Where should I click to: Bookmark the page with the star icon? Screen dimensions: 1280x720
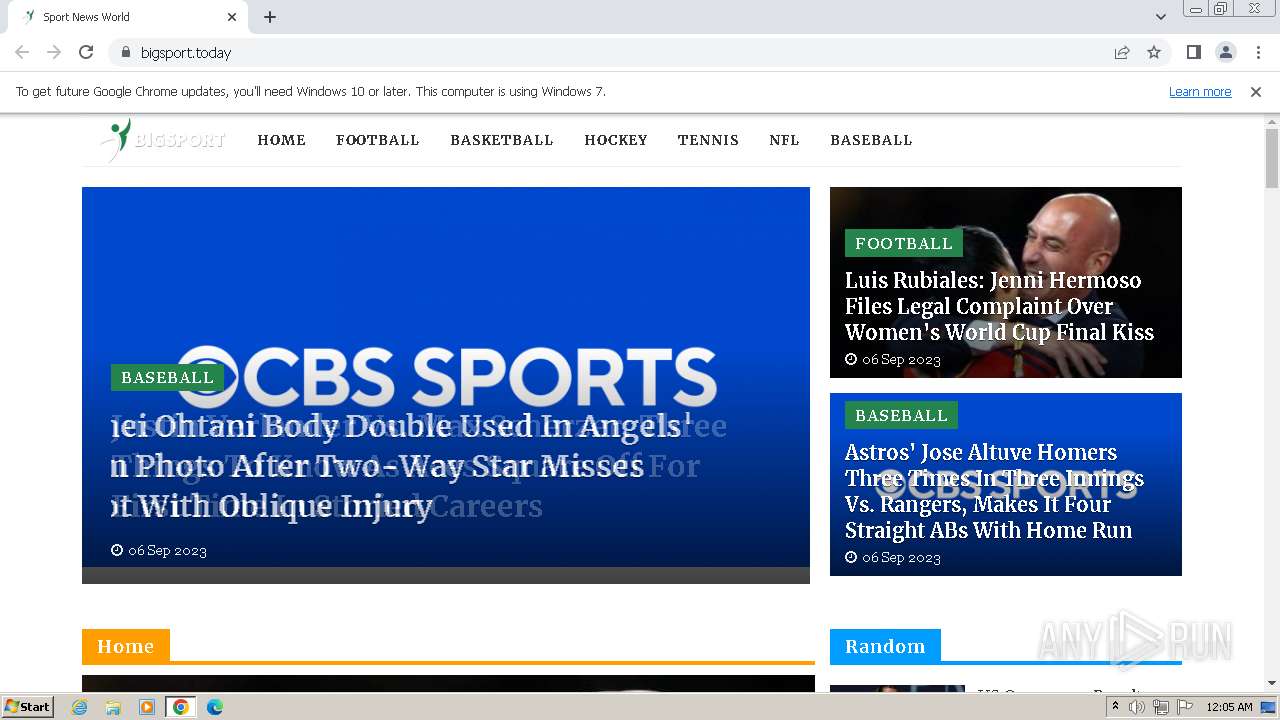(x=1154, y=52)
